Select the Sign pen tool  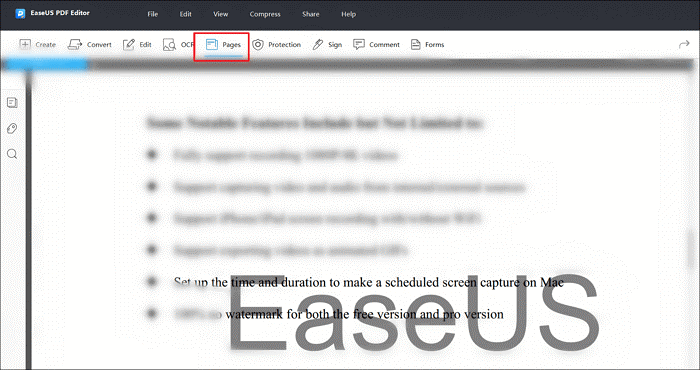coord(327,44)
